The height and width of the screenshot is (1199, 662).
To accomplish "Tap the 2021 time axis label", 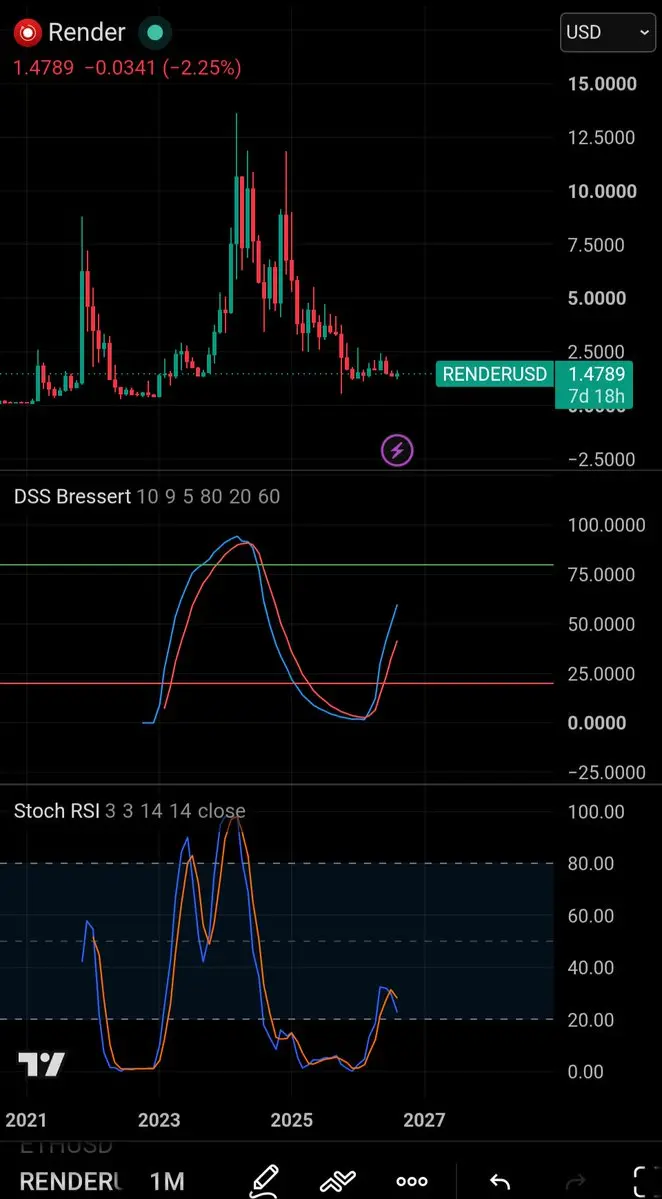I will 27,1120.
